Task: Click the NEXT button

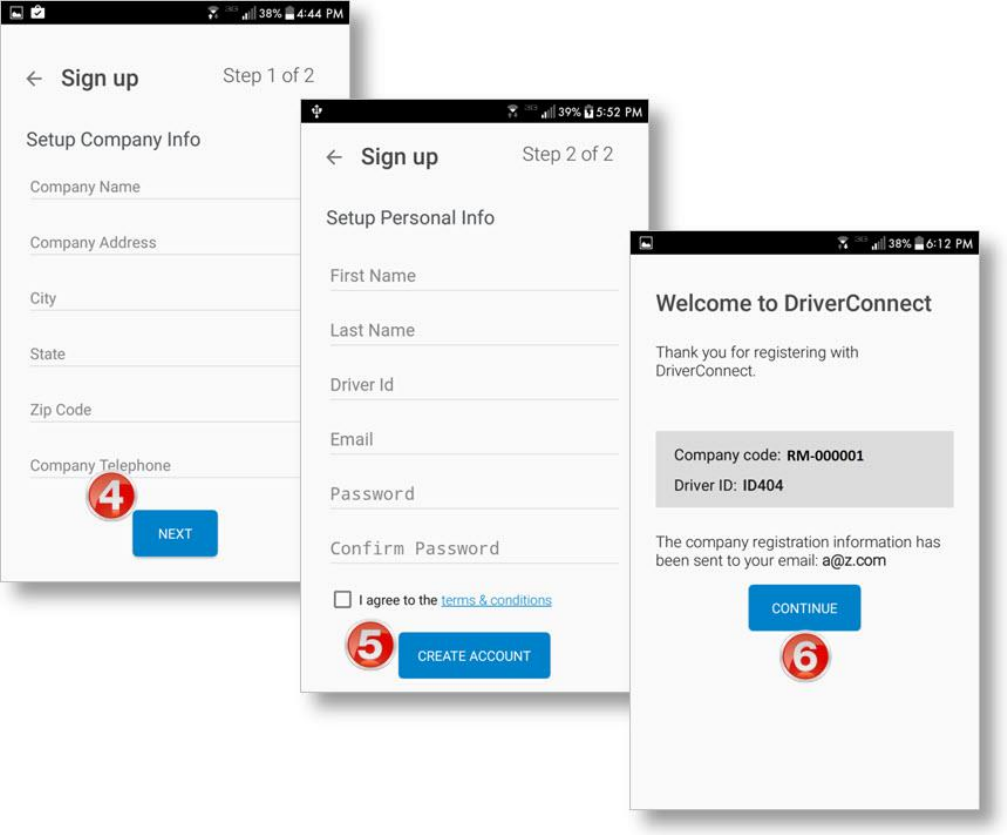Action: click(x=175, y=533)
